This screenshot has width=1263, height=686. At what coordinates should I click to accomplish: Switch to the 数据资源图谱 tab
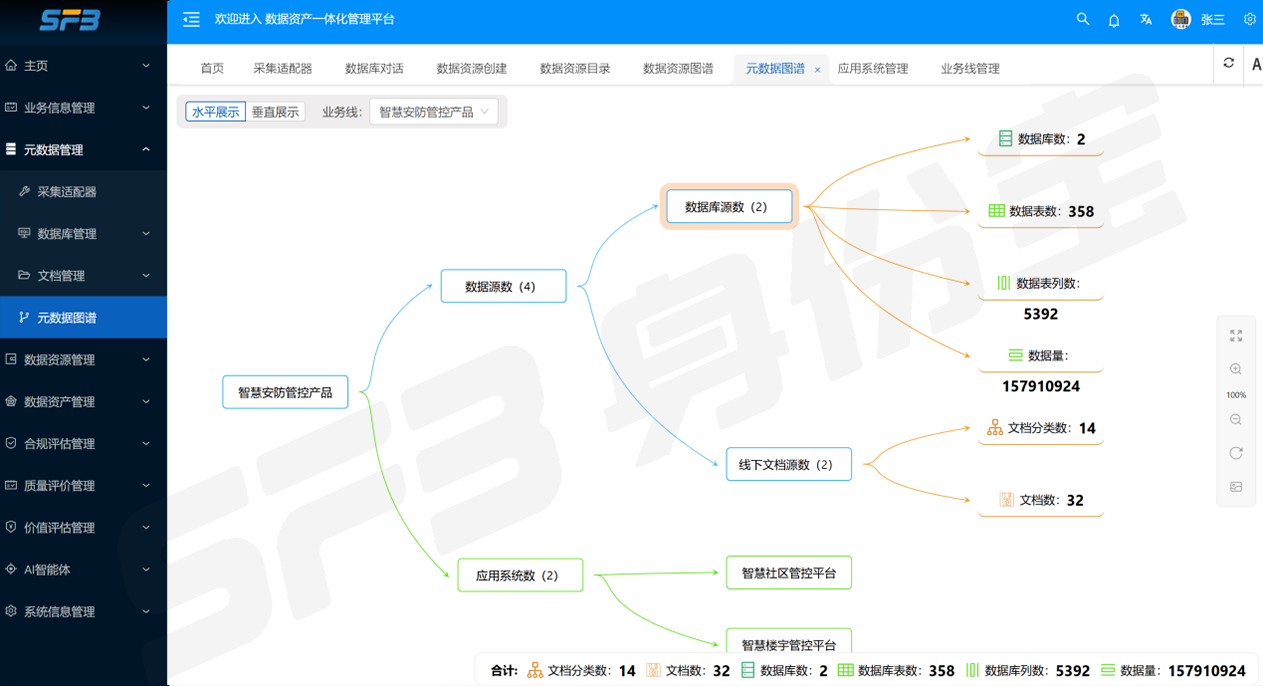point(678,68)
